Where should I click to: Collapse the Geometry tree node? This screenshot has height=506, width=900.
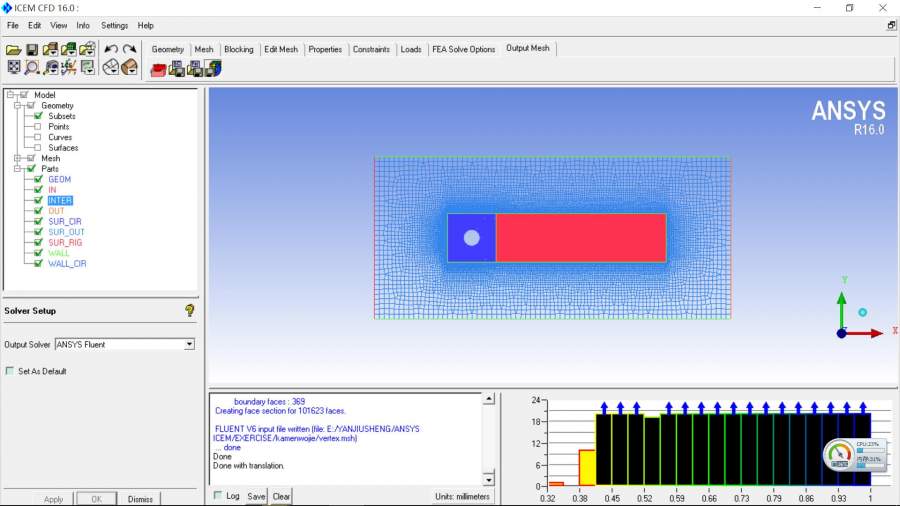17,106
